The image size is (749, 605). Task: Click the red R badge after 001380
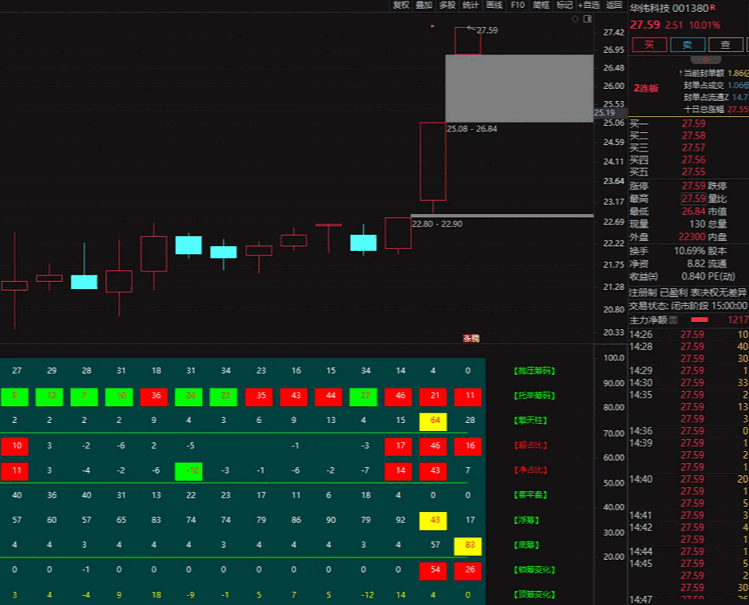click(713, 7)
